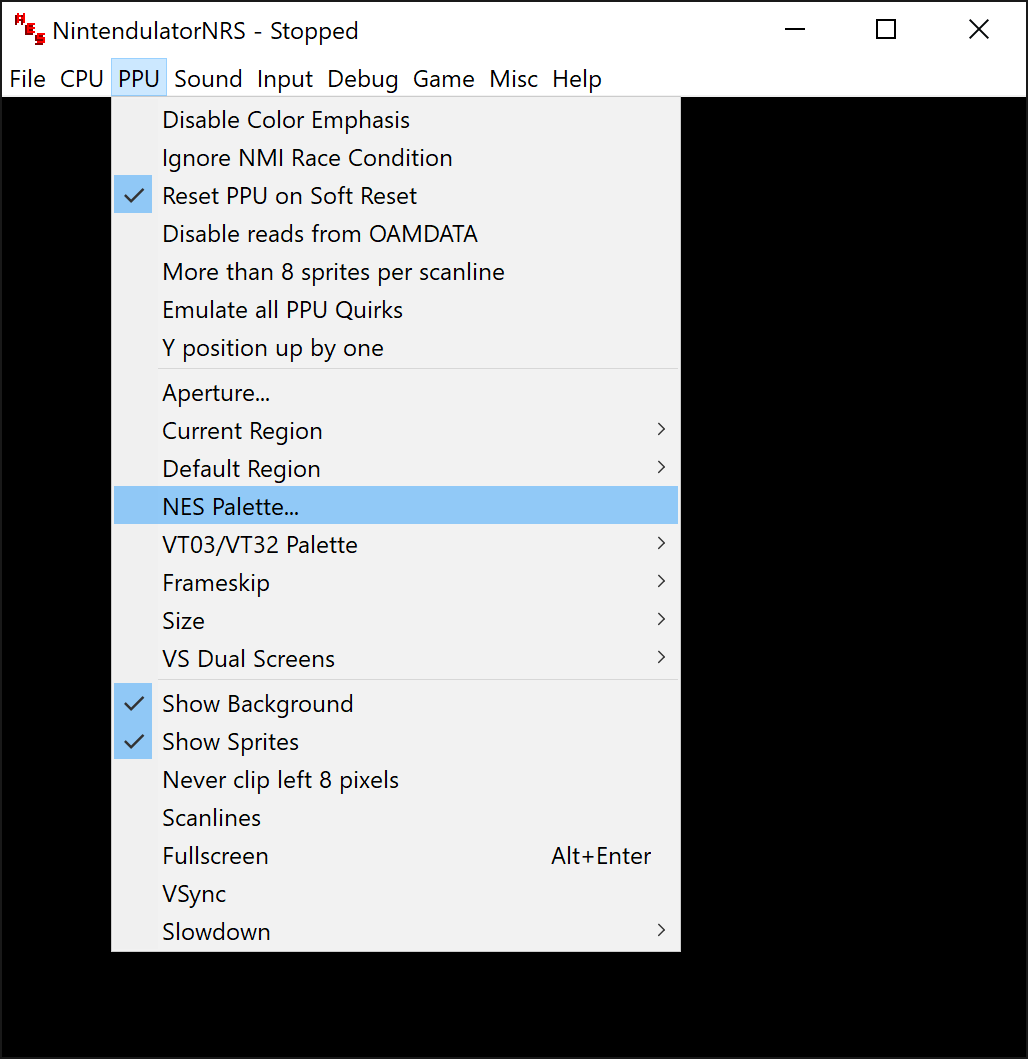Viewport: 1028px width, 1059px height.
Task: Expand the VT03/VT32 Palette submenu
Action: (x=396, y=545)
